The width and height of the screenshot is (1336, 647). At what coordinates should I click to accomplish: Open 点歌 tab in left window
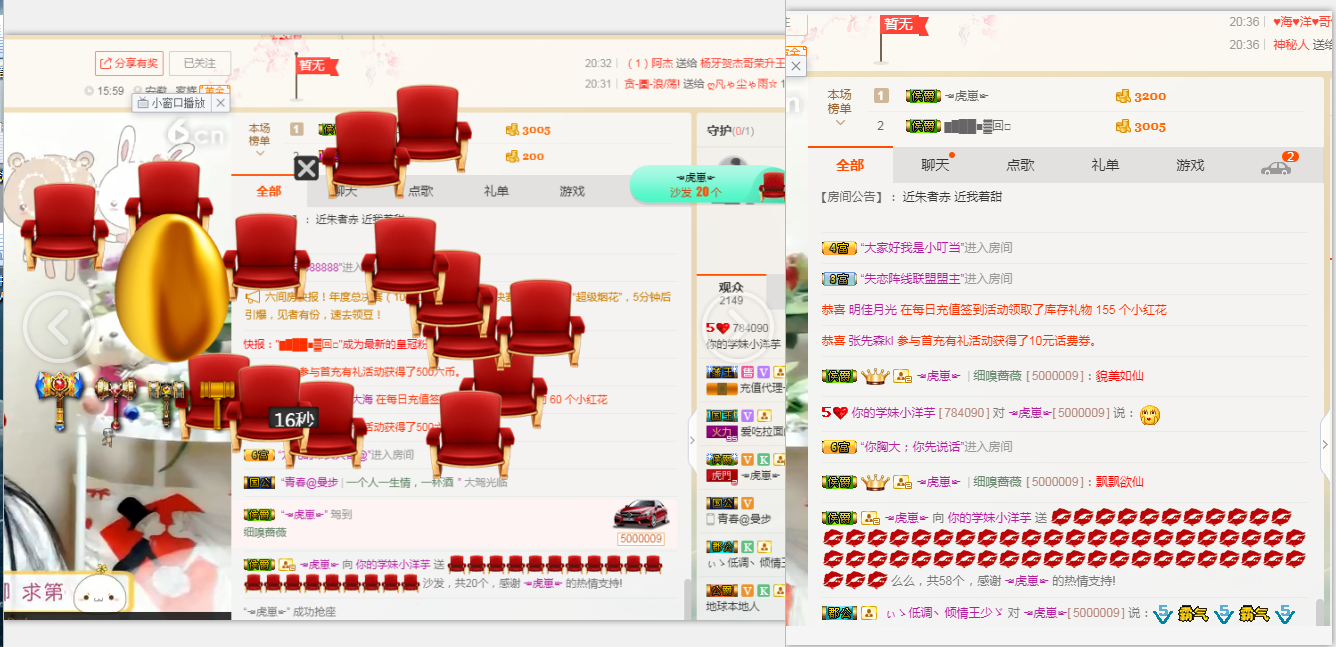(x=421, y=191)
